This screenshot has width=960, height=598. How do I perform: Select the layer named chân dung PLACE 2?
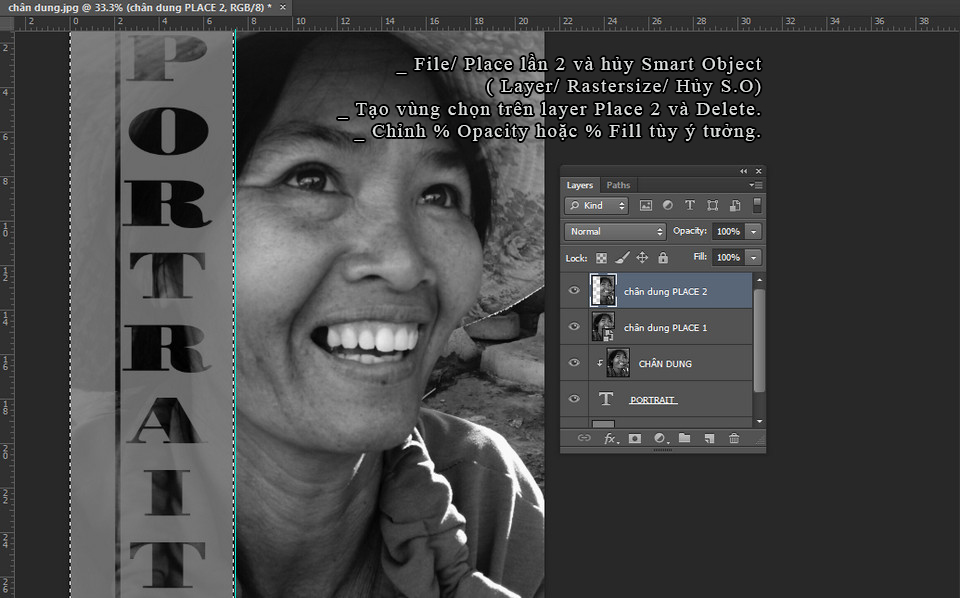pyautogui.click(x=666, y=292)
